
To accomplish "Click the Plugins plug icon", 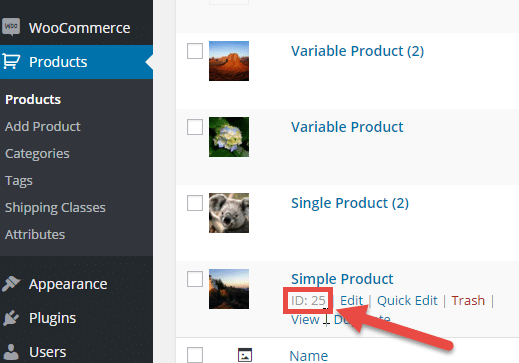I will point(11,318).
